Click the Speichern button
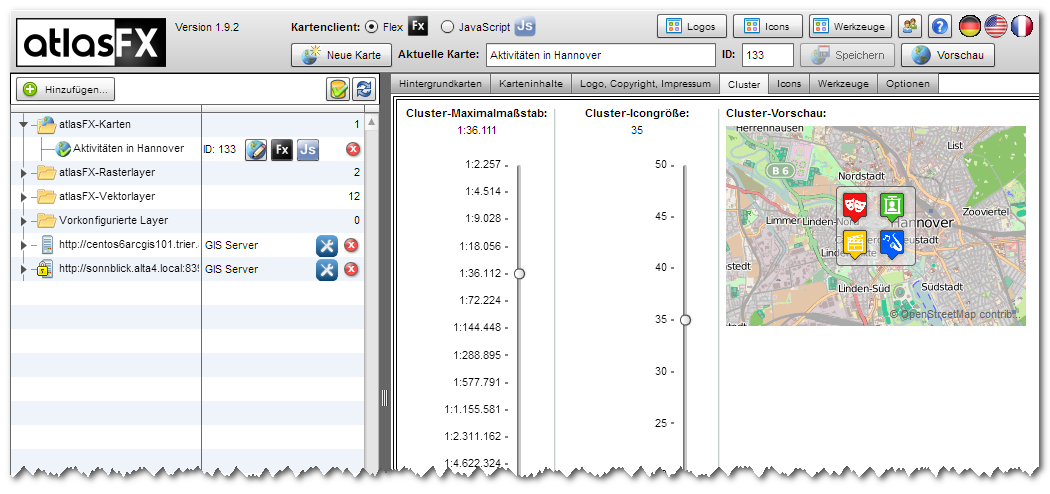This screenshot has width=1050, height=494. (847, 56)
